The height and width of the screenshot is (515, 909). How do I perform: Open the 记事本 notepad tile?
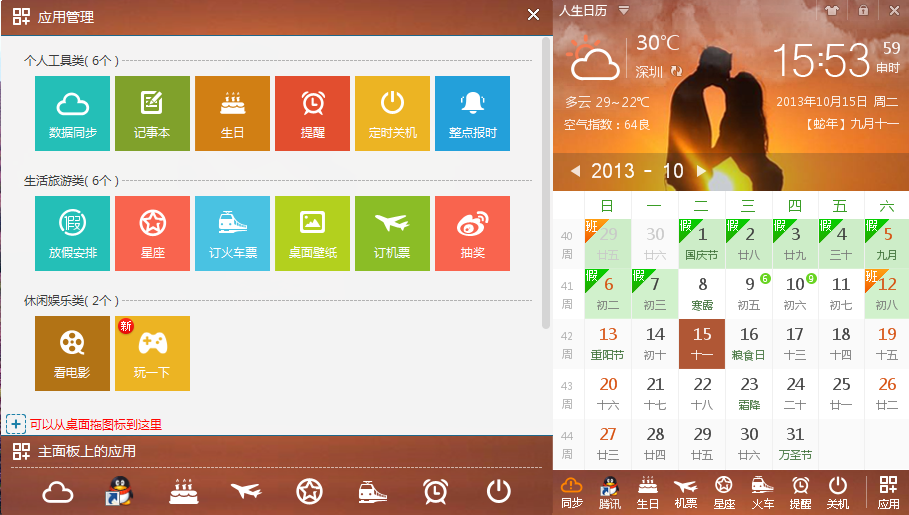152,113
